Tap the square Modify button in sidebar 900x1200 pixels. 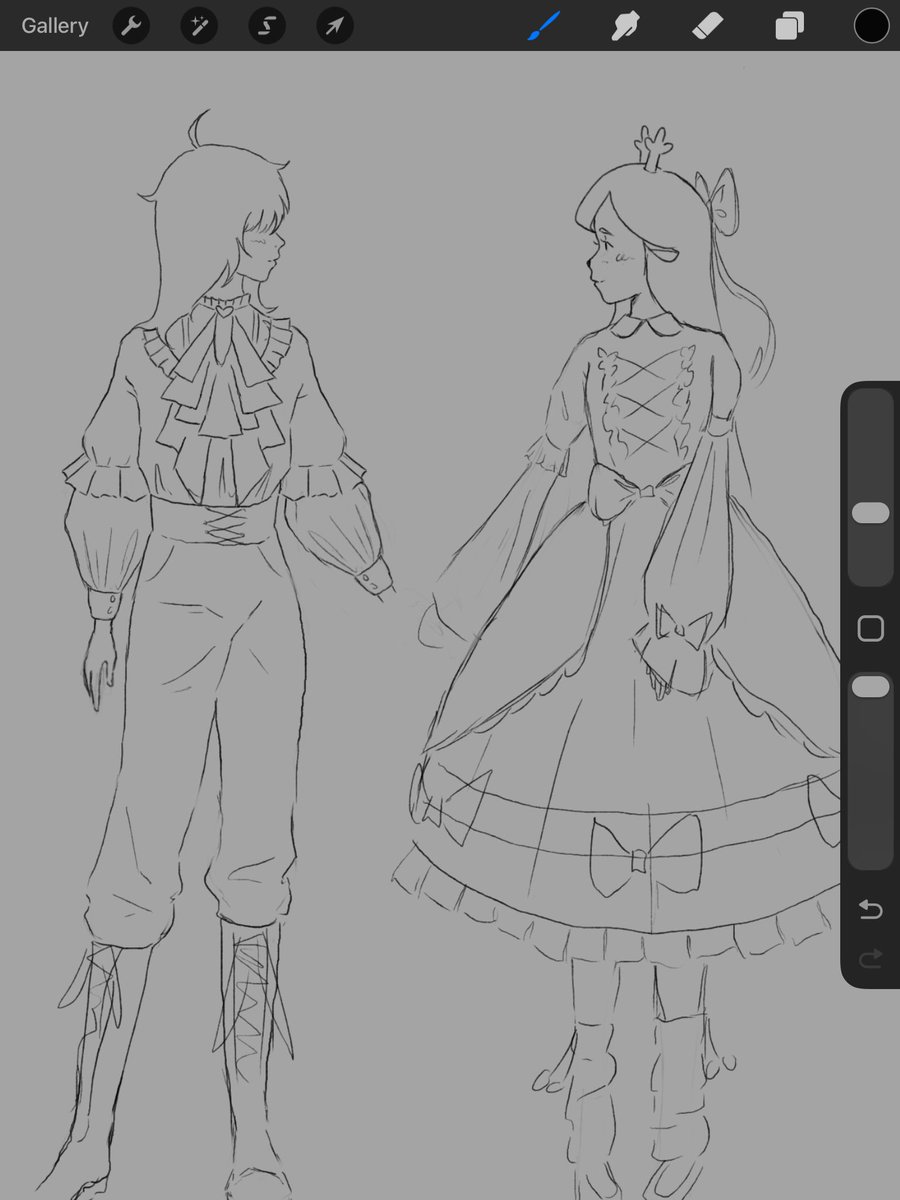[870, 628]
